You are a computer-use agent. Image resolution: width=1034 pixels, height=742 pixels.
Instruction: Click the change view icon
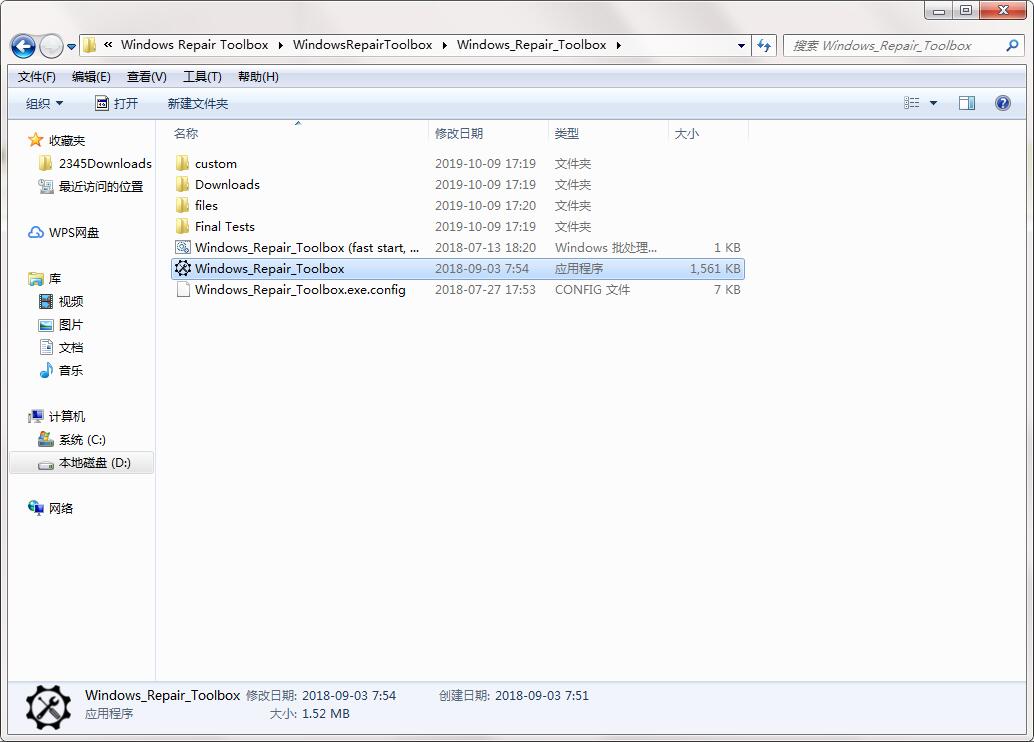(911, 103)
